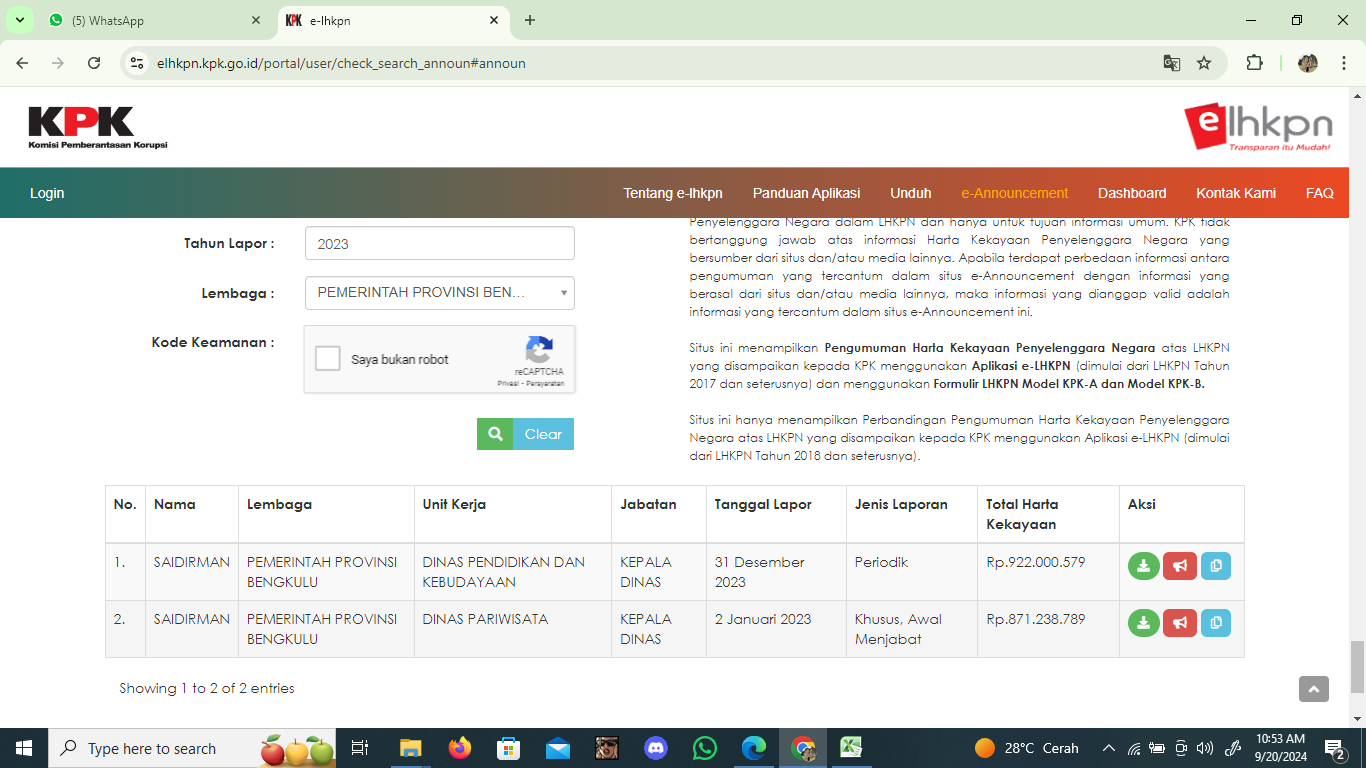This screenshot has height=768, width=1366.
Task: Open the Windows Start menu
Action: (23, 748)
